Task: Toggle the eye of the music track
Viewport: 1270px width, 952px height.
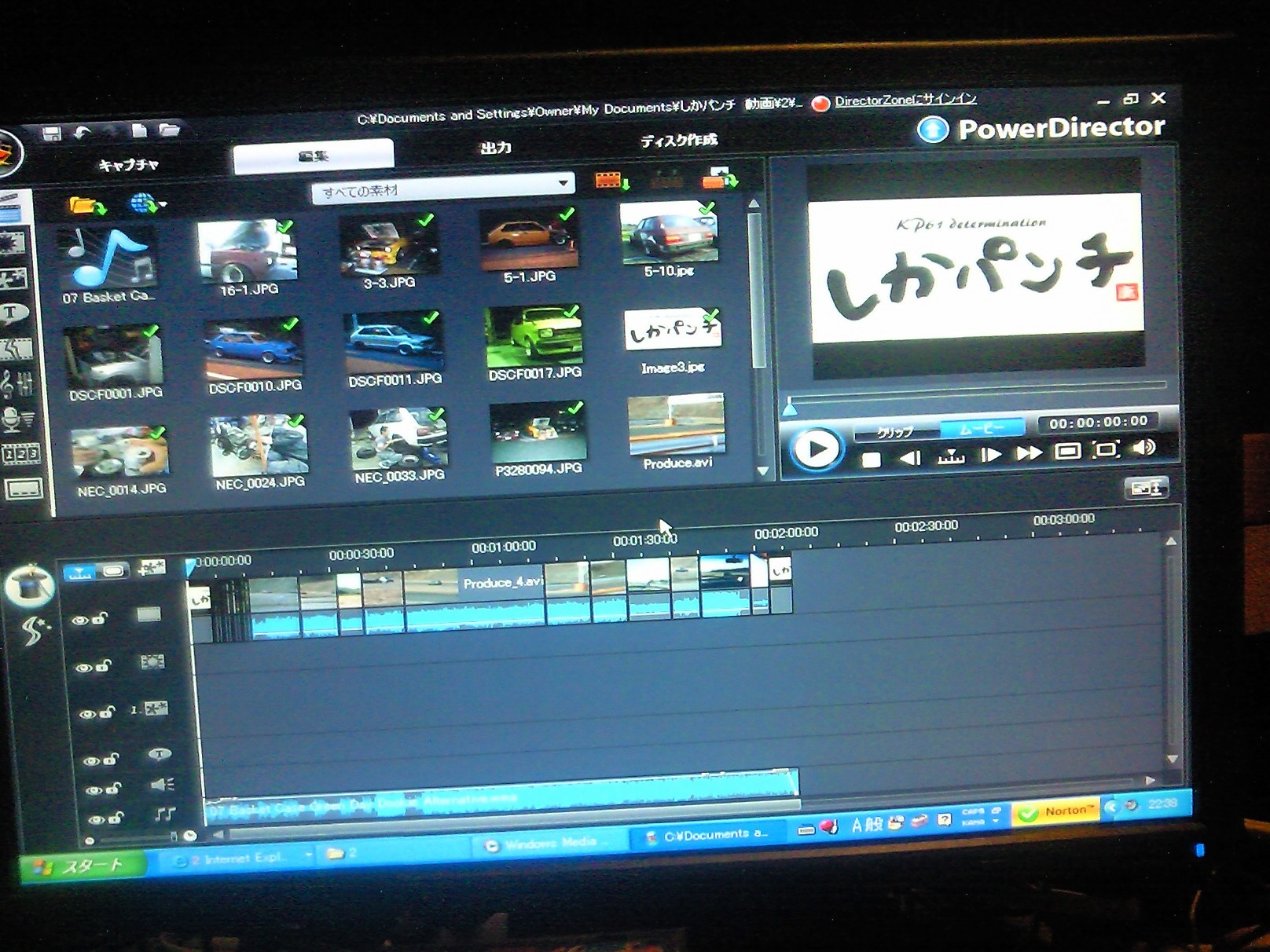Action: point(95,819)
